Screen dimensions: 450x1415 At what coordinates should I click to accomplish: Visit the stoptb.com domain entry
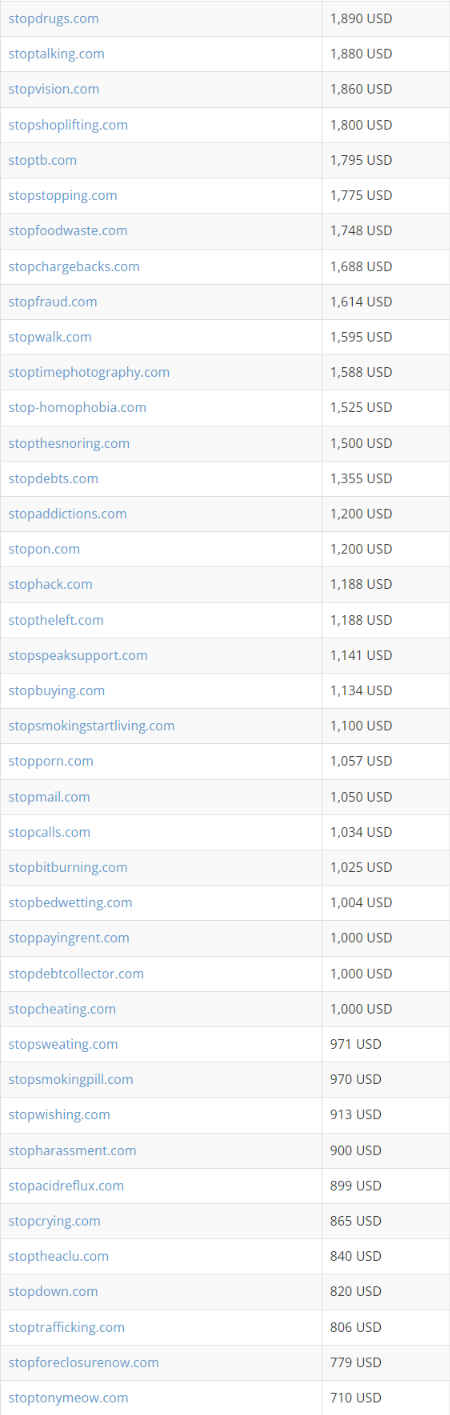coord(42,160)
